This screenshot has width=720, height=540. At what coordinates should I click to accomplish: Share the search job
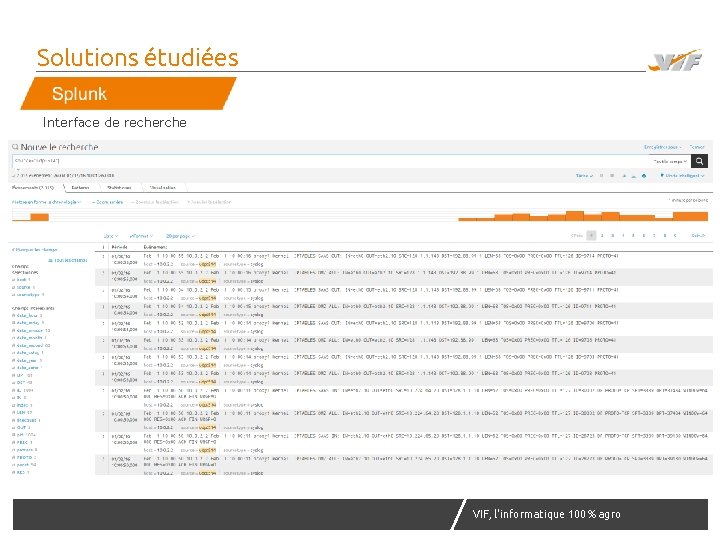click(624, 175)
